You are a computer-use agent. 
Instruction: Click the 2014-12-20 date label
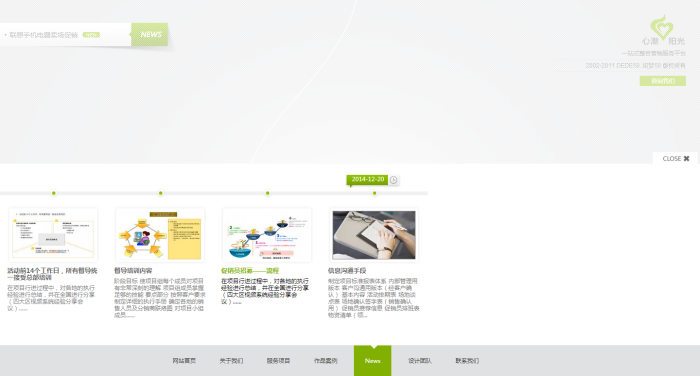click(367, 180)
